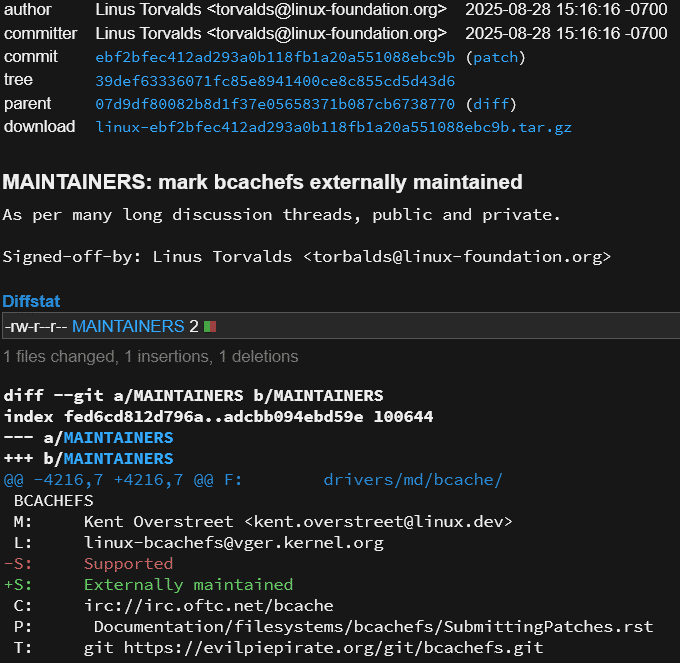Screen dimensions: 680x663
Task: Click the red-green diffstat change bar
Action: pos(210,326)
